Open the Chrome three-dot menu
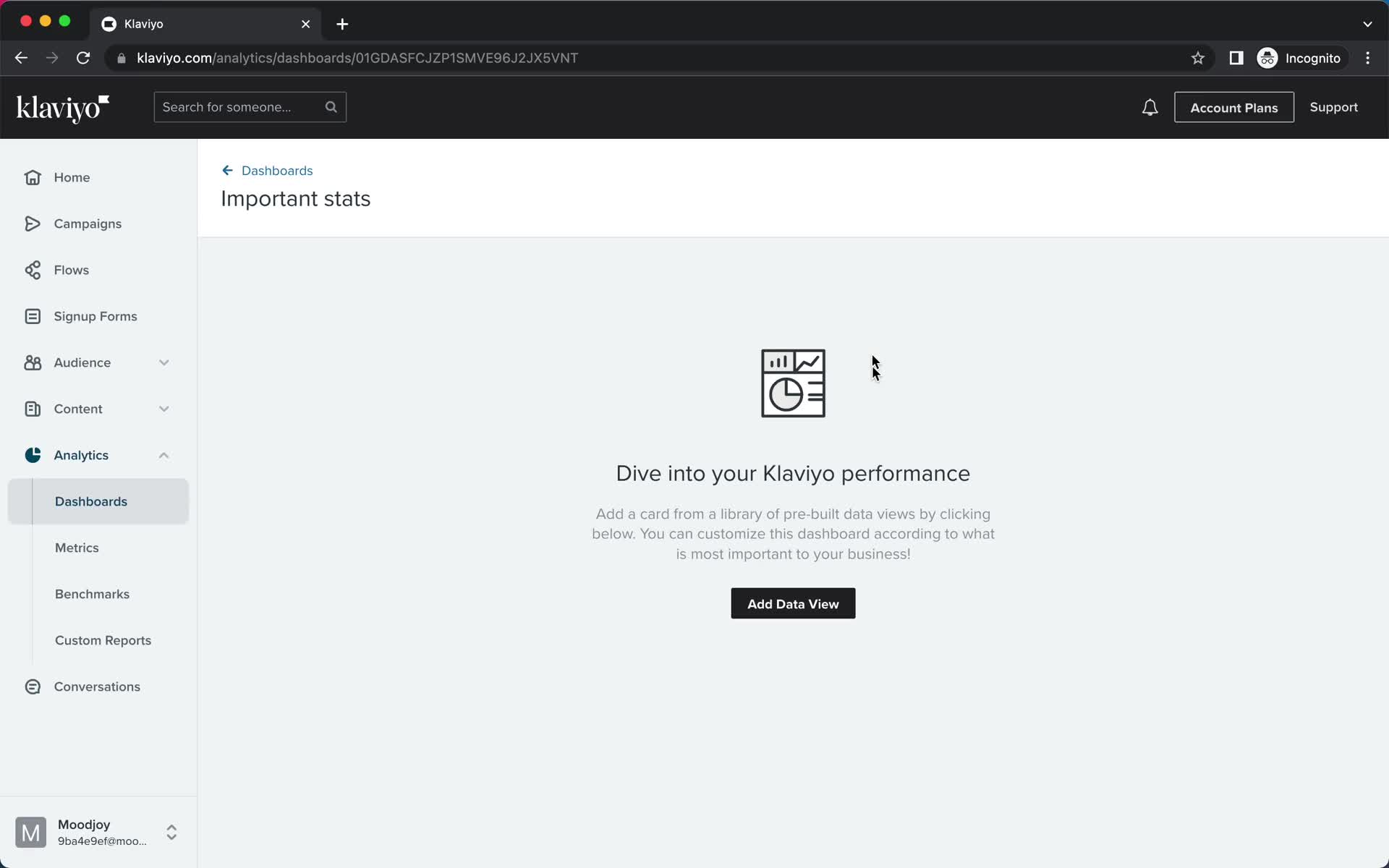1389x868 pixels. (x=1367, y=58)
